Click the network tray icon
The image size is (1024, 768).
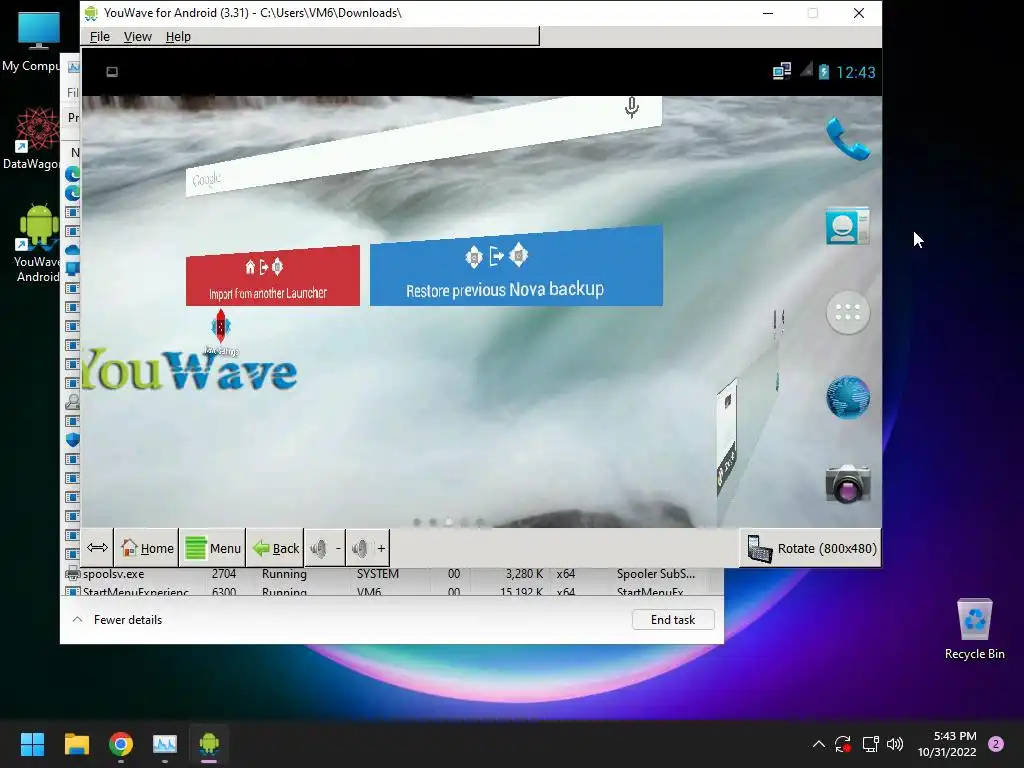870,744
